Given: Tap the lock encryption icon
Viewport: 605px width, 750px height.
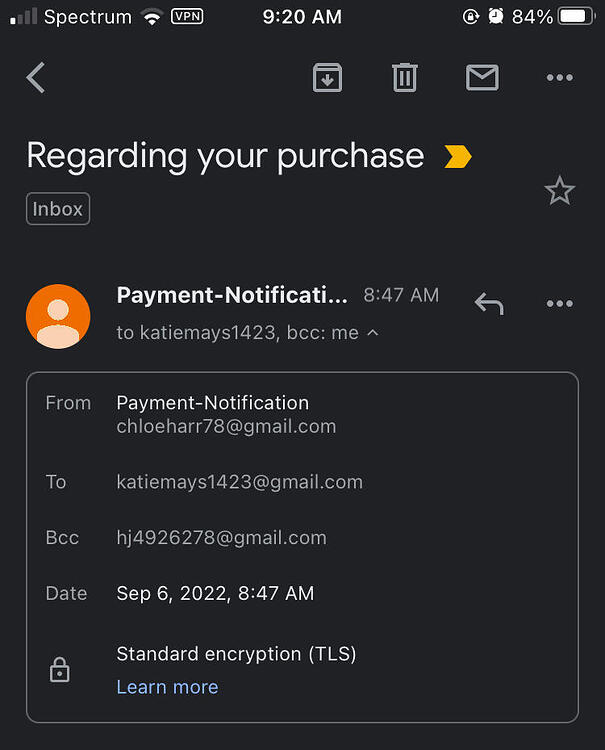Looking at the screenshot, I should click(60, 670).
